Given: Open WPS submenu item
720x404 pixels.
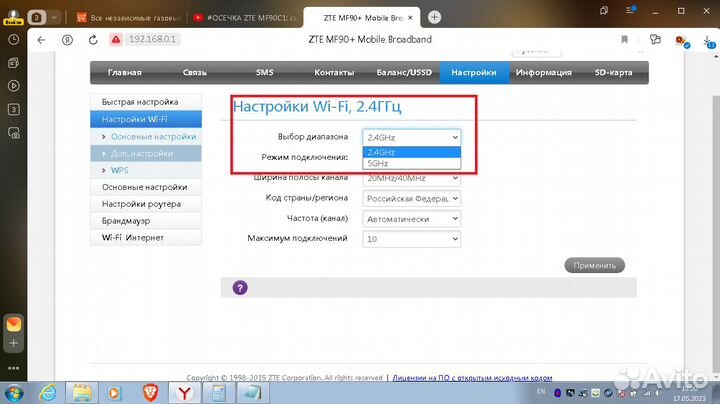Looking at the screenshot, I should click(x=146, y=170).
